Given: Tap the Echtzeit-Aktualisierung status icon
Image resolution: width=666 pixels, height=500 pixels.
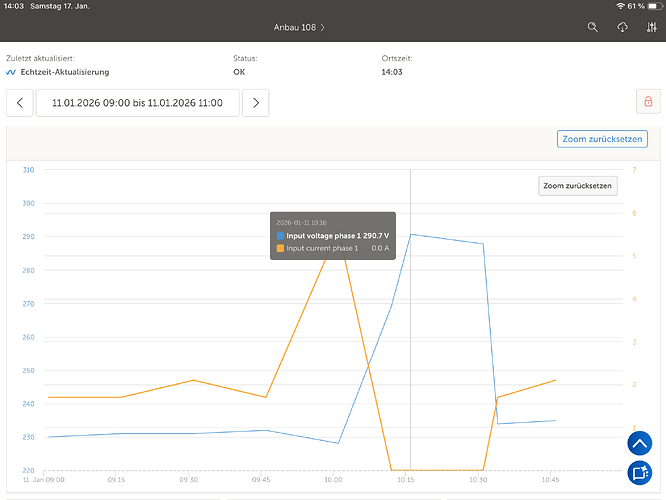Looking at the screenshot, I should pyautogui.click(x=11, y=73).
